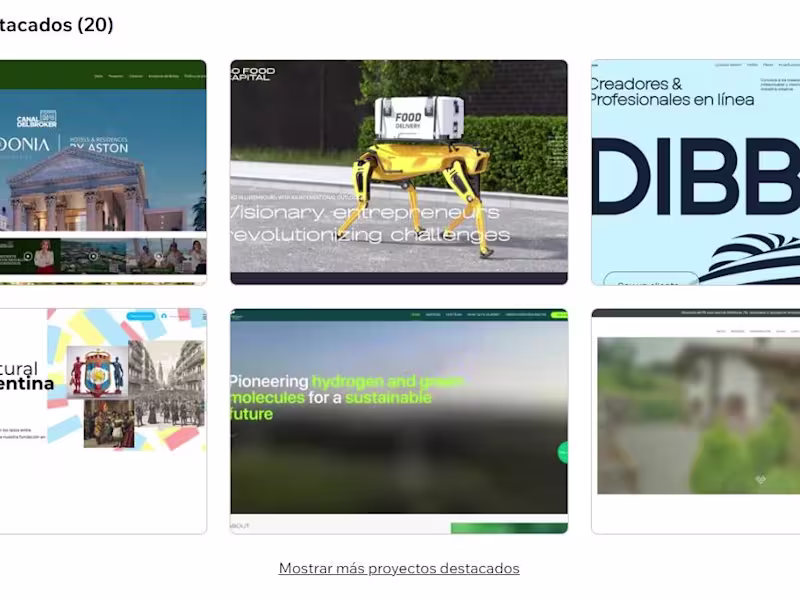Open the blurred house garden project thumbnail

click(695, 421)
